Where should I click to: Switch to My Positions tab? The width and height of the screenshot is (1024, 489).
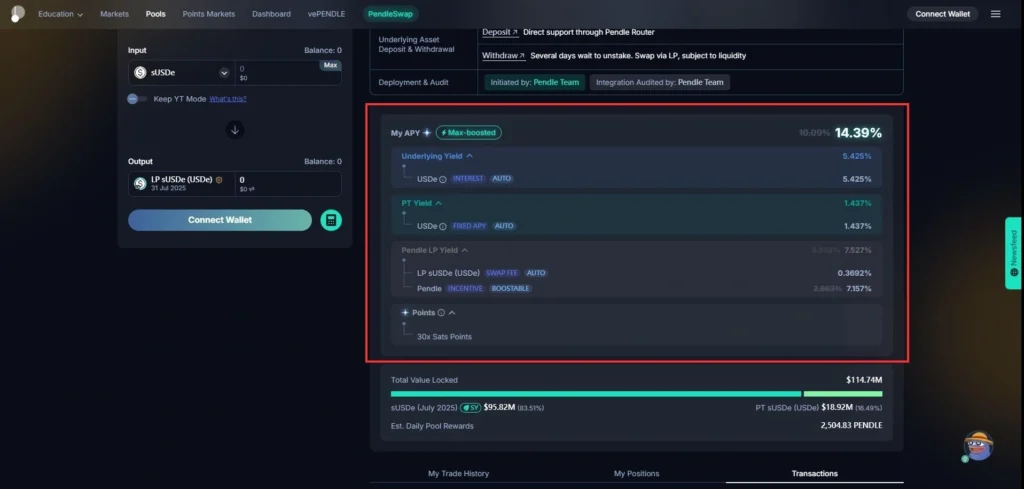636,473
